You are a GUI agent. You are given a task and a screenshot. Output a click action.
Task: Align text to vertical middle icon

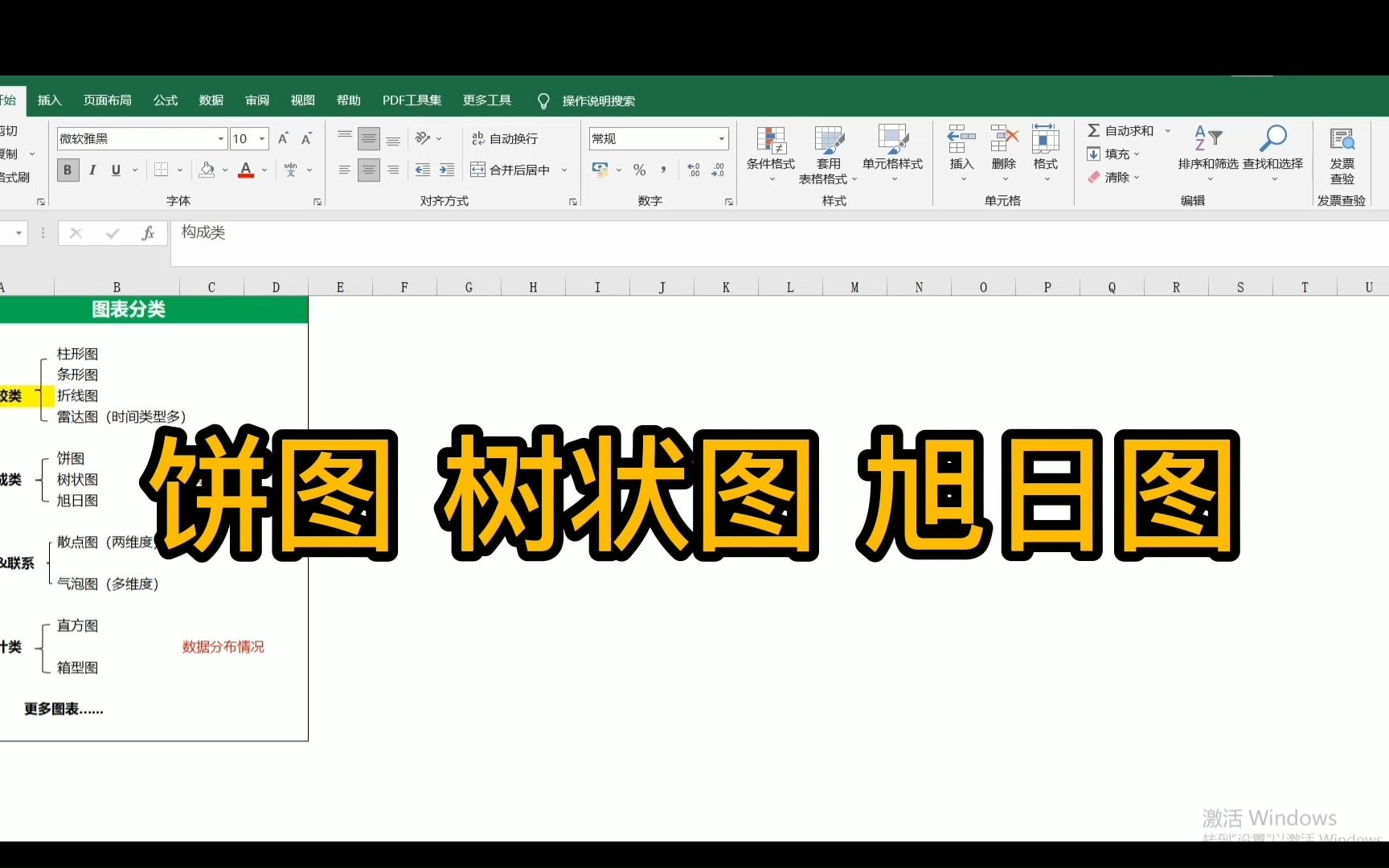click(369, 139)
